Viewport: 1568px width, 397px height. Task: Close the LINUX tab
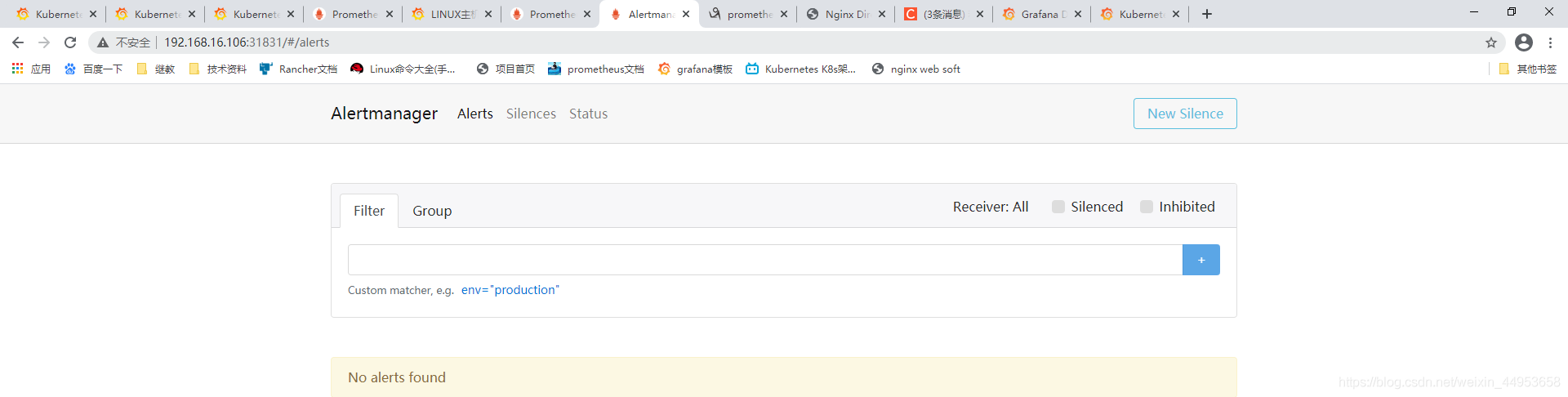(488, 14)
